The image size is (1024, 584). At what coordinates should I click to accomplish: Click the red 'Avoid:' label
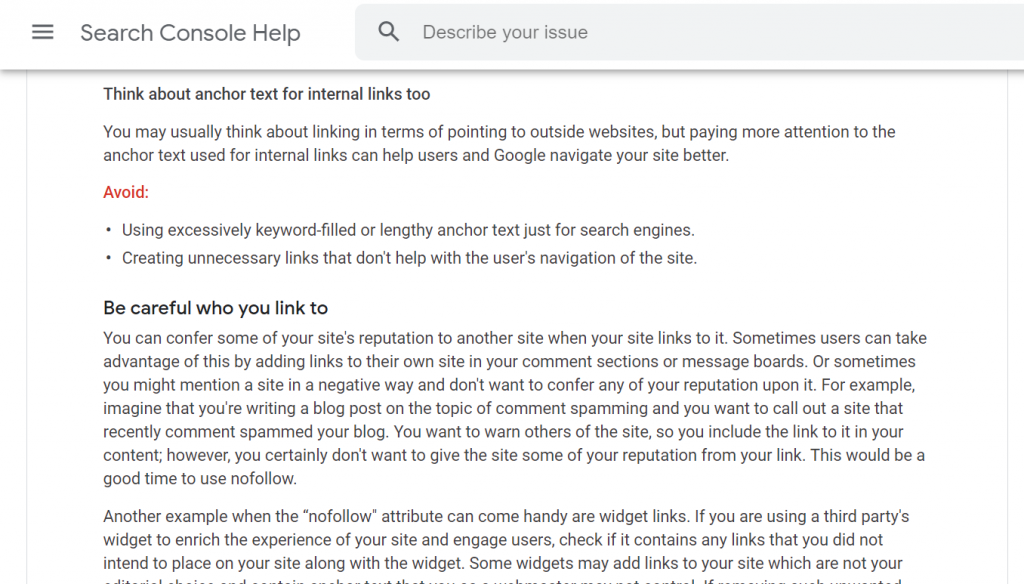click(x=126, y=192)
